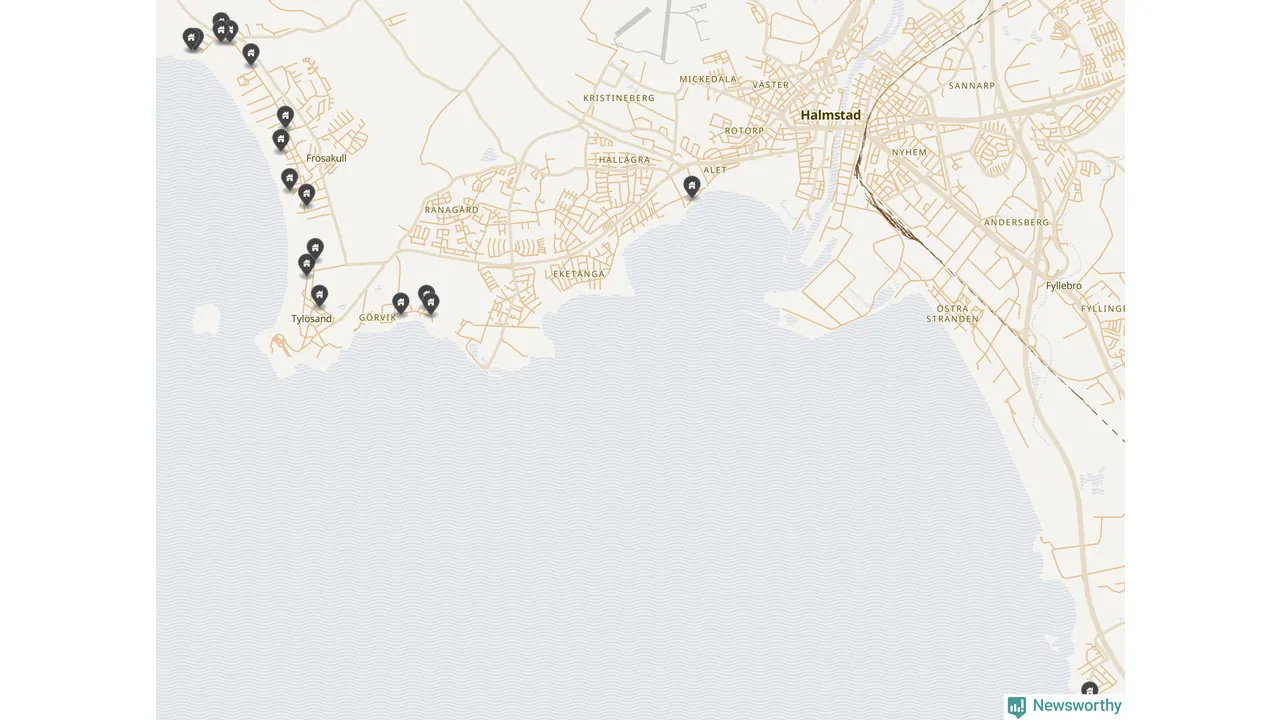Select the marker pair east of Görvik
Viewport: 1280px width, 720px height.
point(429,300)
